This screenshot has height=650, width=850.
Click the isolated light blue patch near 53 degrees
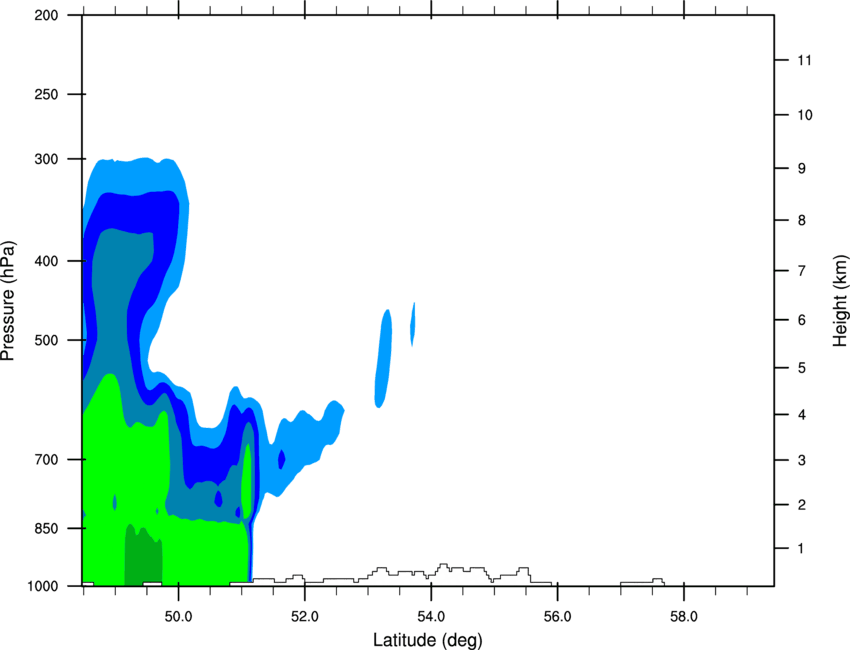(383, 358)
